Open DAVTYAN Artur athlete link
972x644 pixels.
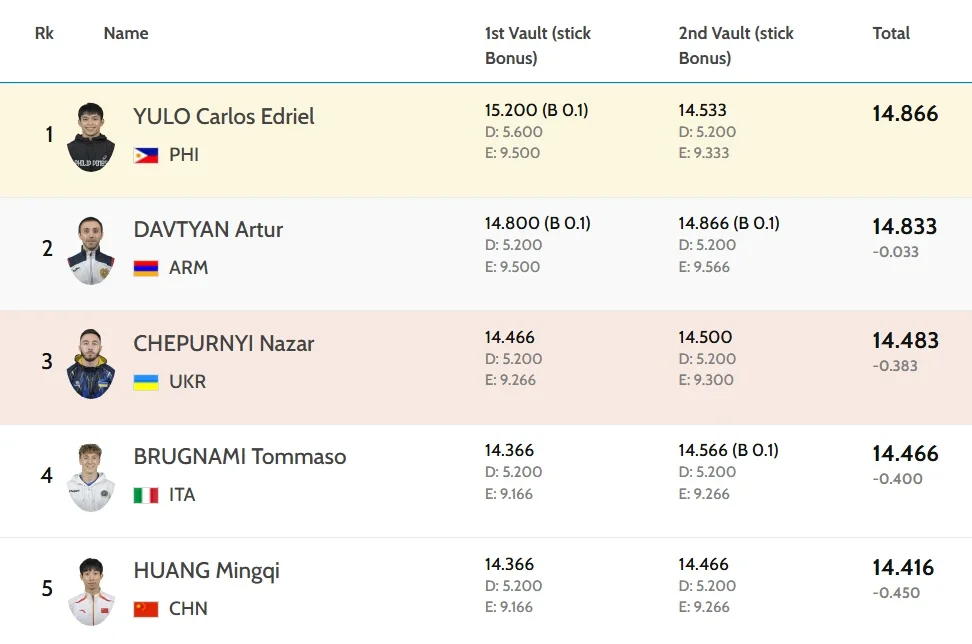tap(208, 229)
